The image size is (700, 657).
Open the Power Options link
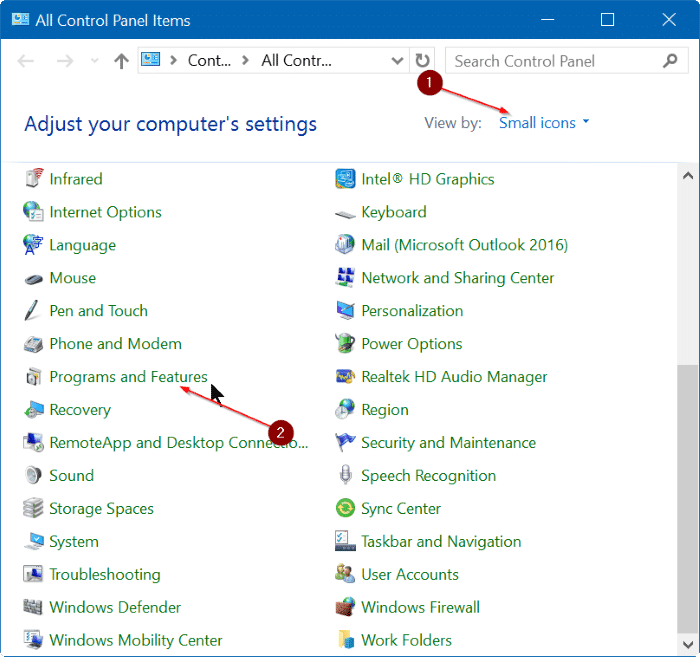[412, 344]
